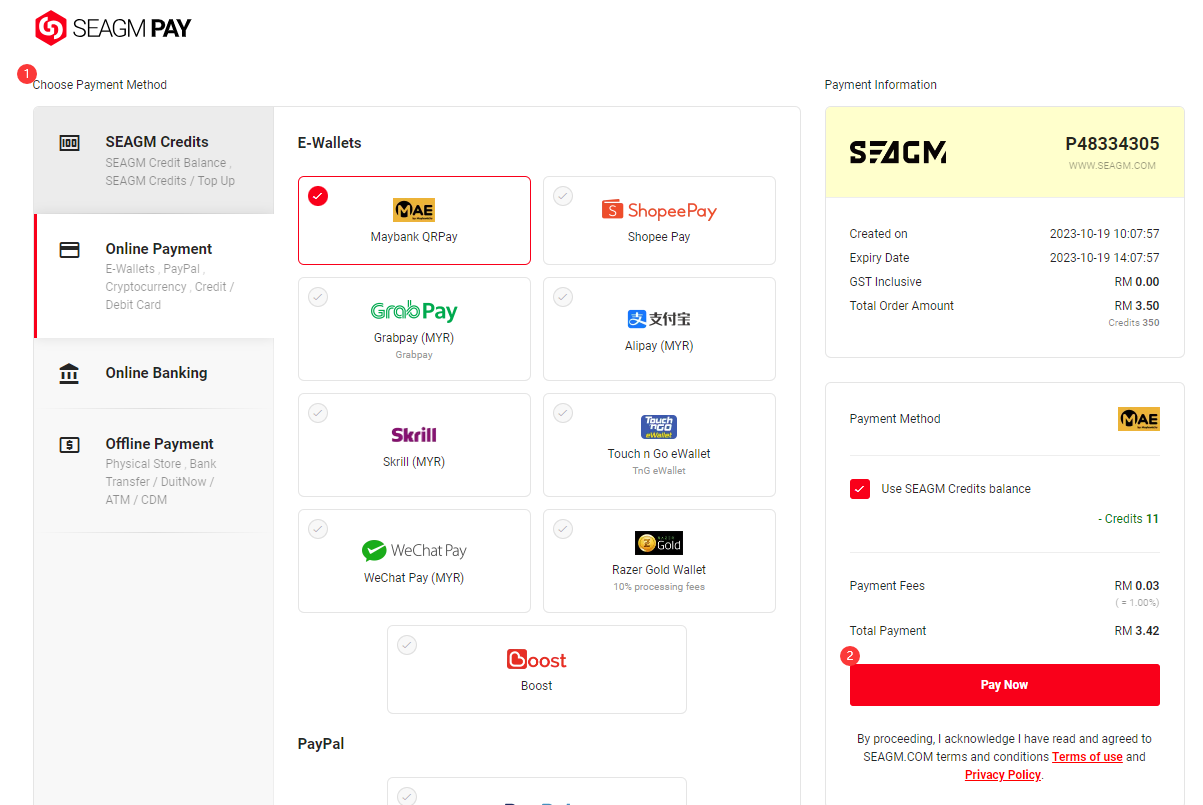Switch to the Online Payment tab
The height and width of the screenshot is (805, 1203).
click(153, 276)
